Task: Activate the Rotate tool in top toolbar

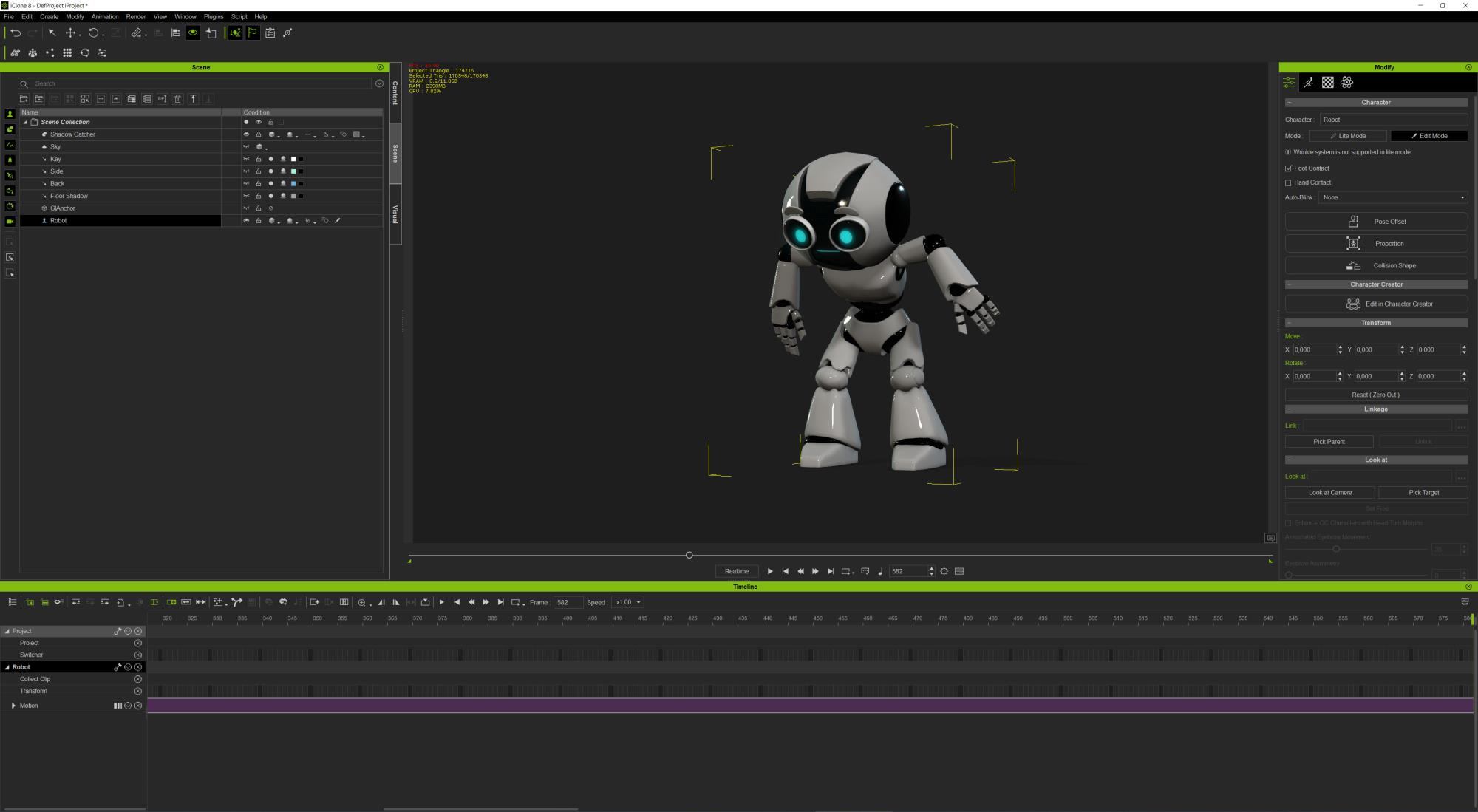Action: point(93,33)
